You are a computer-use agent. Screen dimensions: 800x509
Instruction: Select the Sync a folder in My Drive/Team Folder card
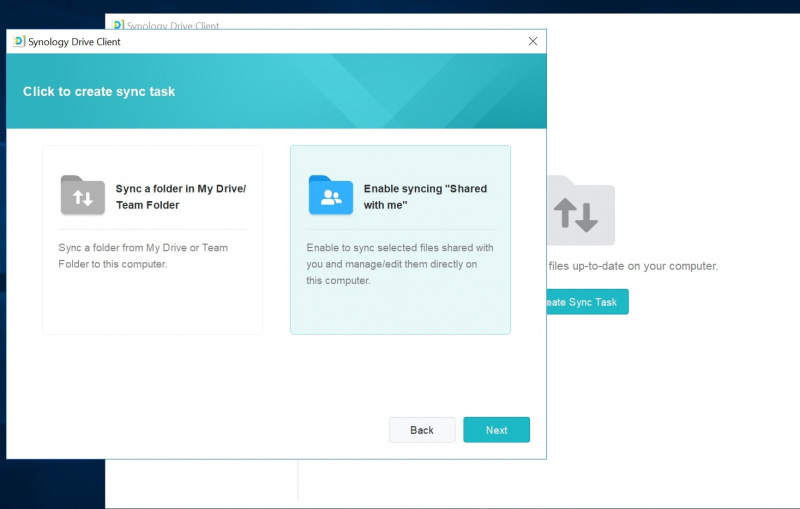coord(153,240)
